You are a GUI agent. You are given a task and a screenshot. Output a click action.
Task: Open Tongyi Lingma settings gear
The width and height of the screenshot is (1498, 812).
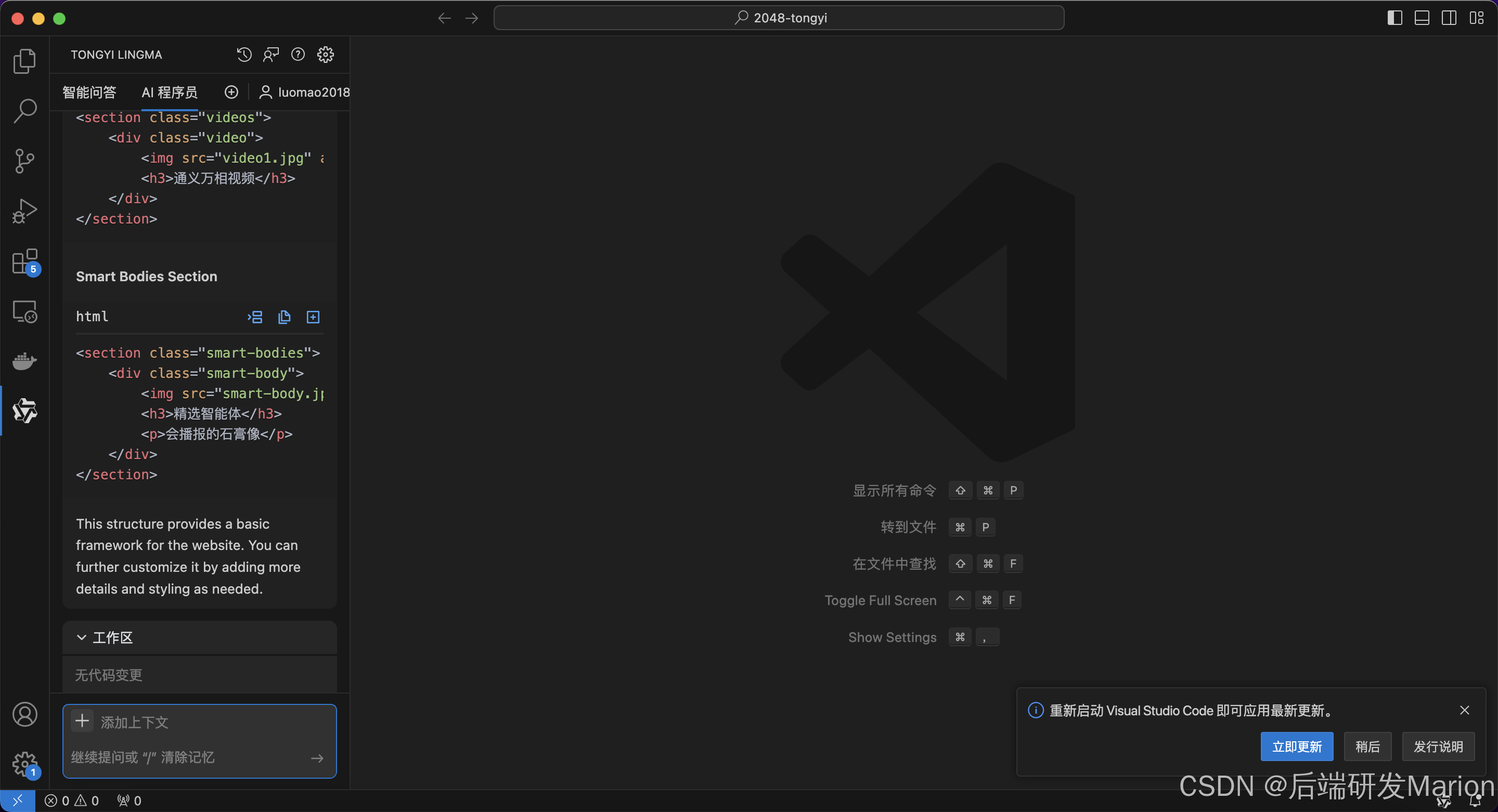click(325, 55)
